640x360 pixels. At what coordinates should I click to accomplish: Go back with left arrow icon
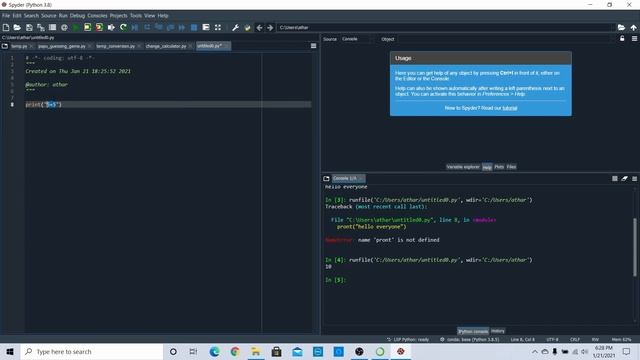[259, 27]
